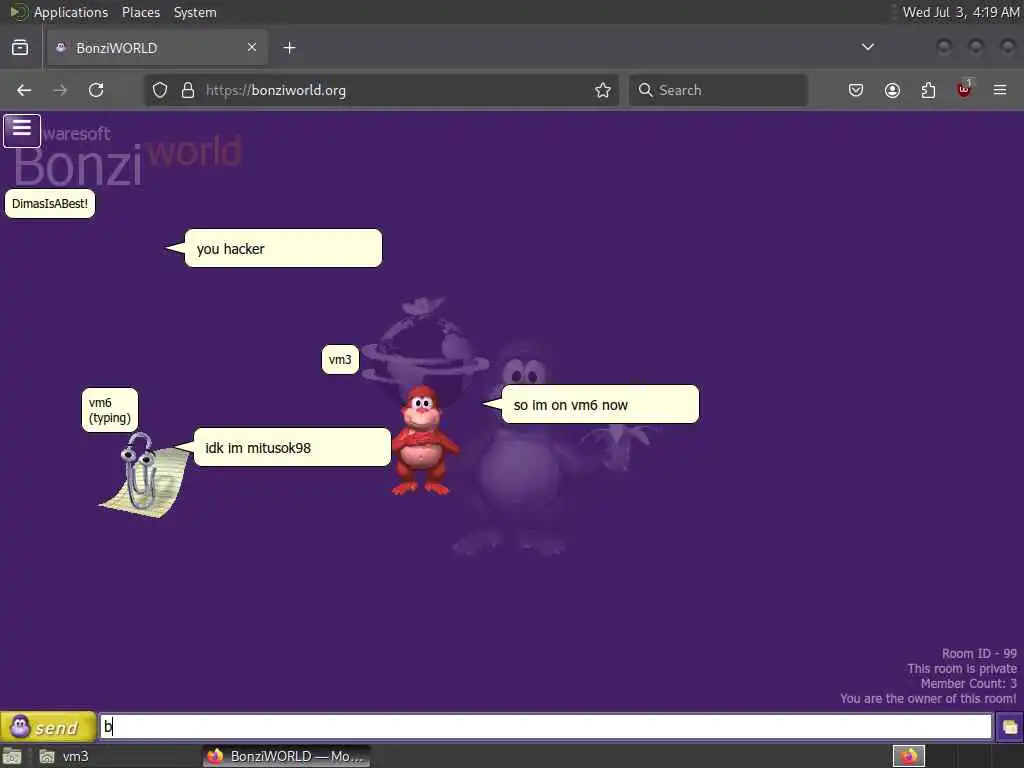
Task: Open the Firefox View icon
Action: [x=20, y=48]
